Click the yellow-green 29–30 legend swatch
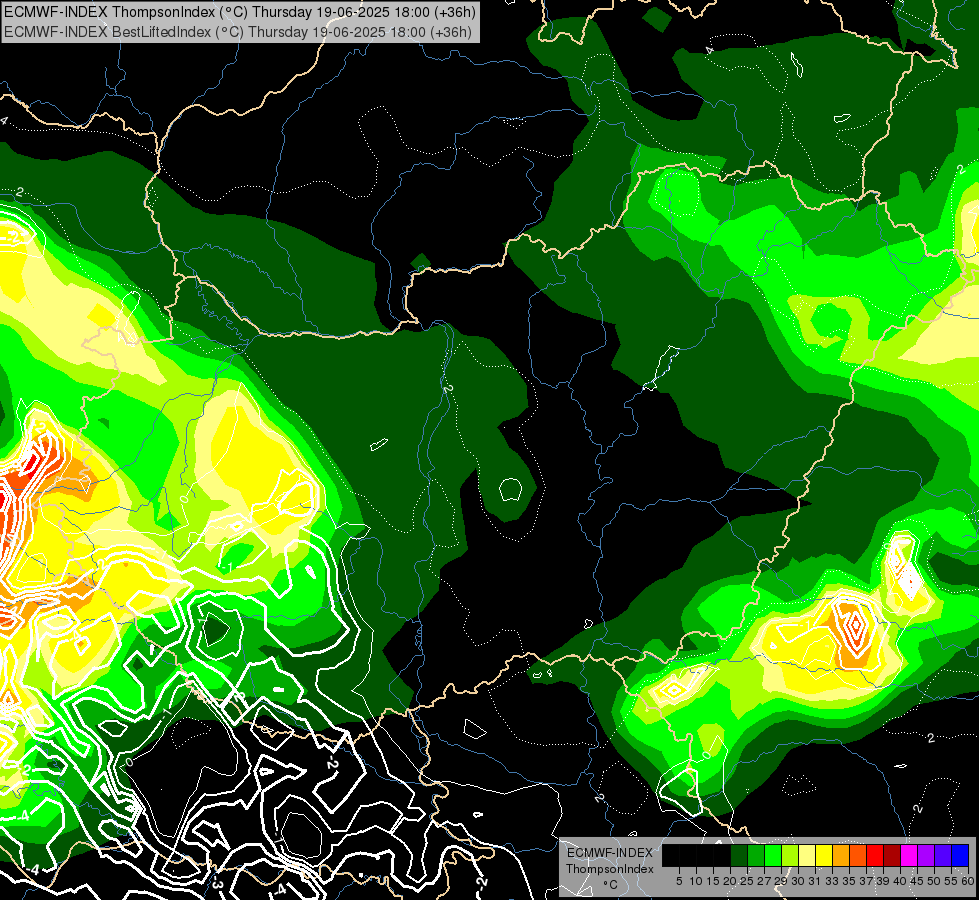The height and width of the screenshot is (900, 979). coord(790,855)
